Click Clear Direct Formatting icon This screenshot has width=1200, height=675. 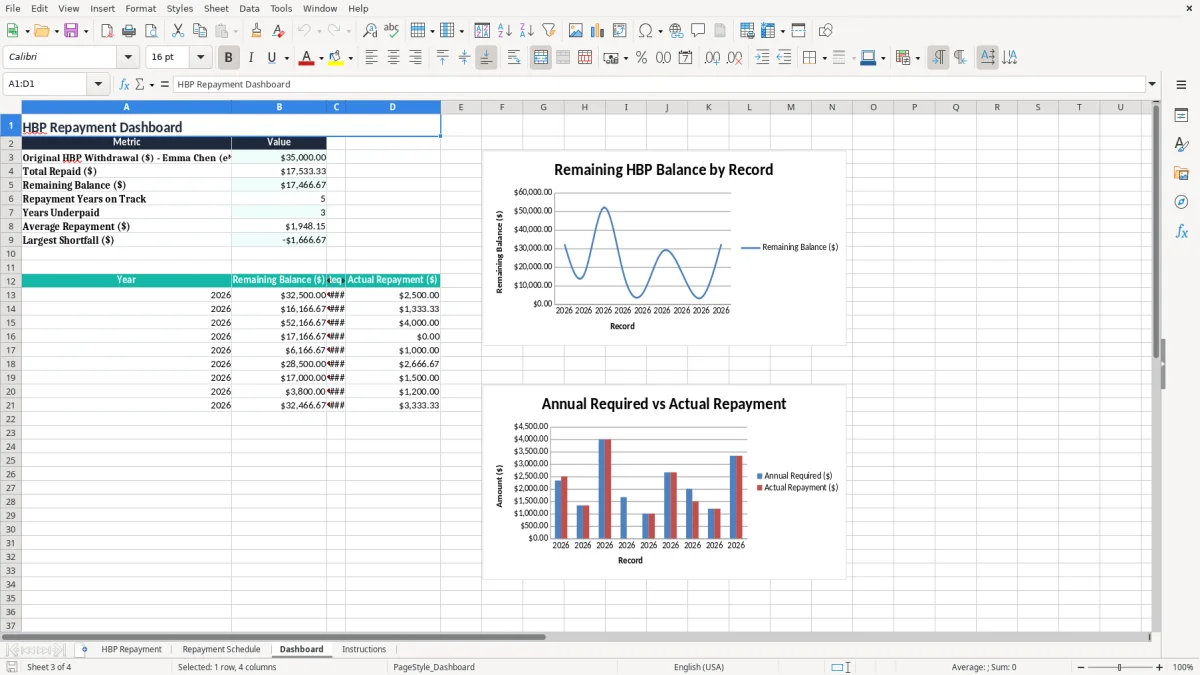tap(278, 31)
